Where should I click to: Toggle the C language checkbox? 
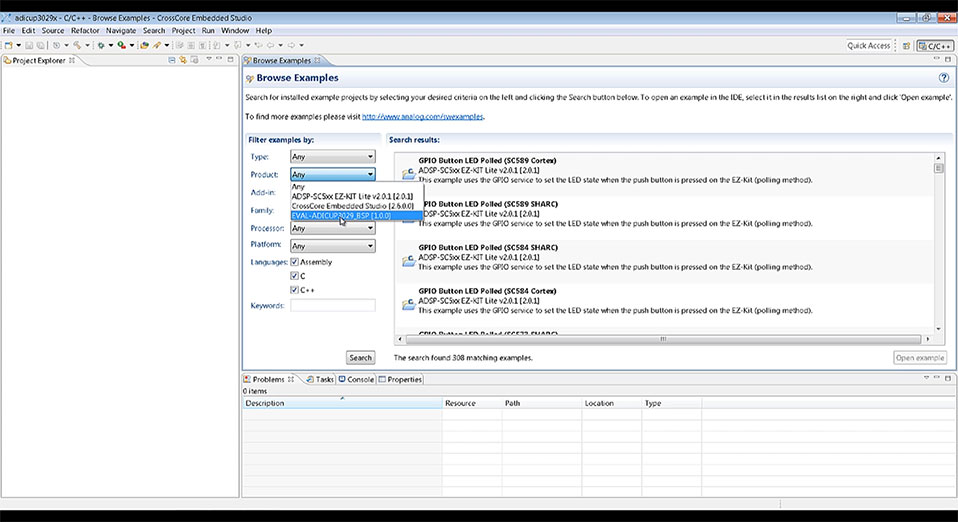point(294,276)
